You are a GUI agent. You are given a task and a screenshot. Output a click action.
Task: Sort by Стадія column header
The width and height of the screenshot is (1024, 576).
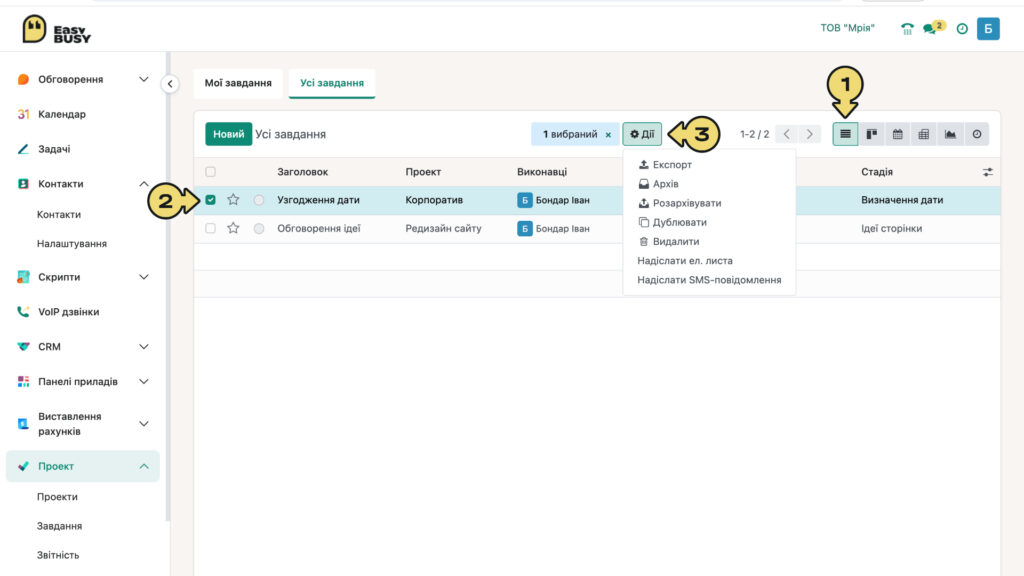point(876,172)
